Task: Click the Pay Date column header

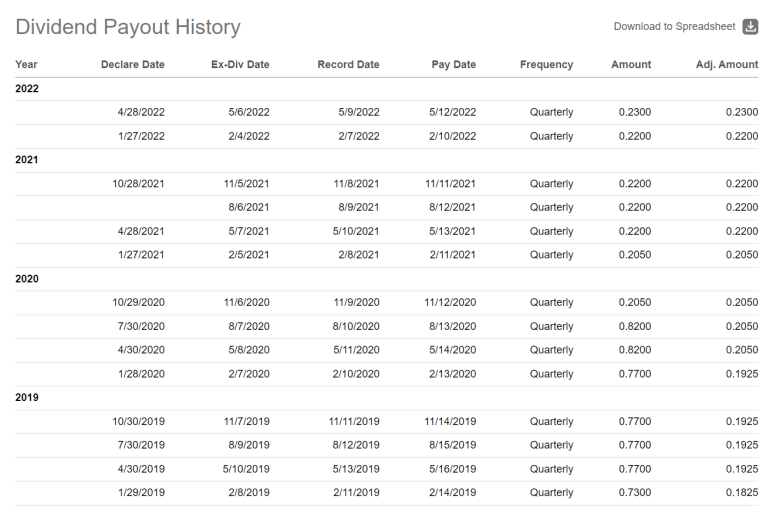Action: (454, 65)
